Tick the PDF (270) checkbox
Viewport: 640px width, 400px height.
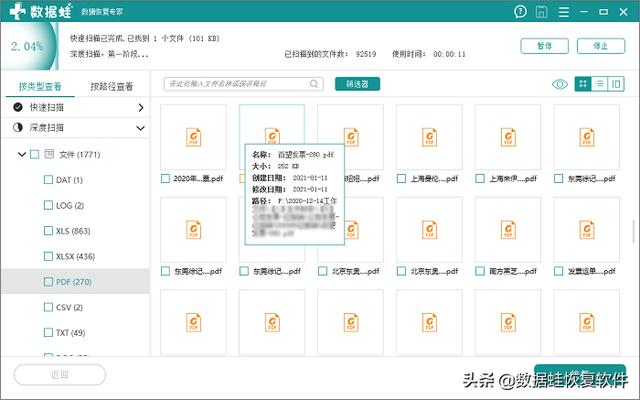pyautogui.click(x=48, y=282)
